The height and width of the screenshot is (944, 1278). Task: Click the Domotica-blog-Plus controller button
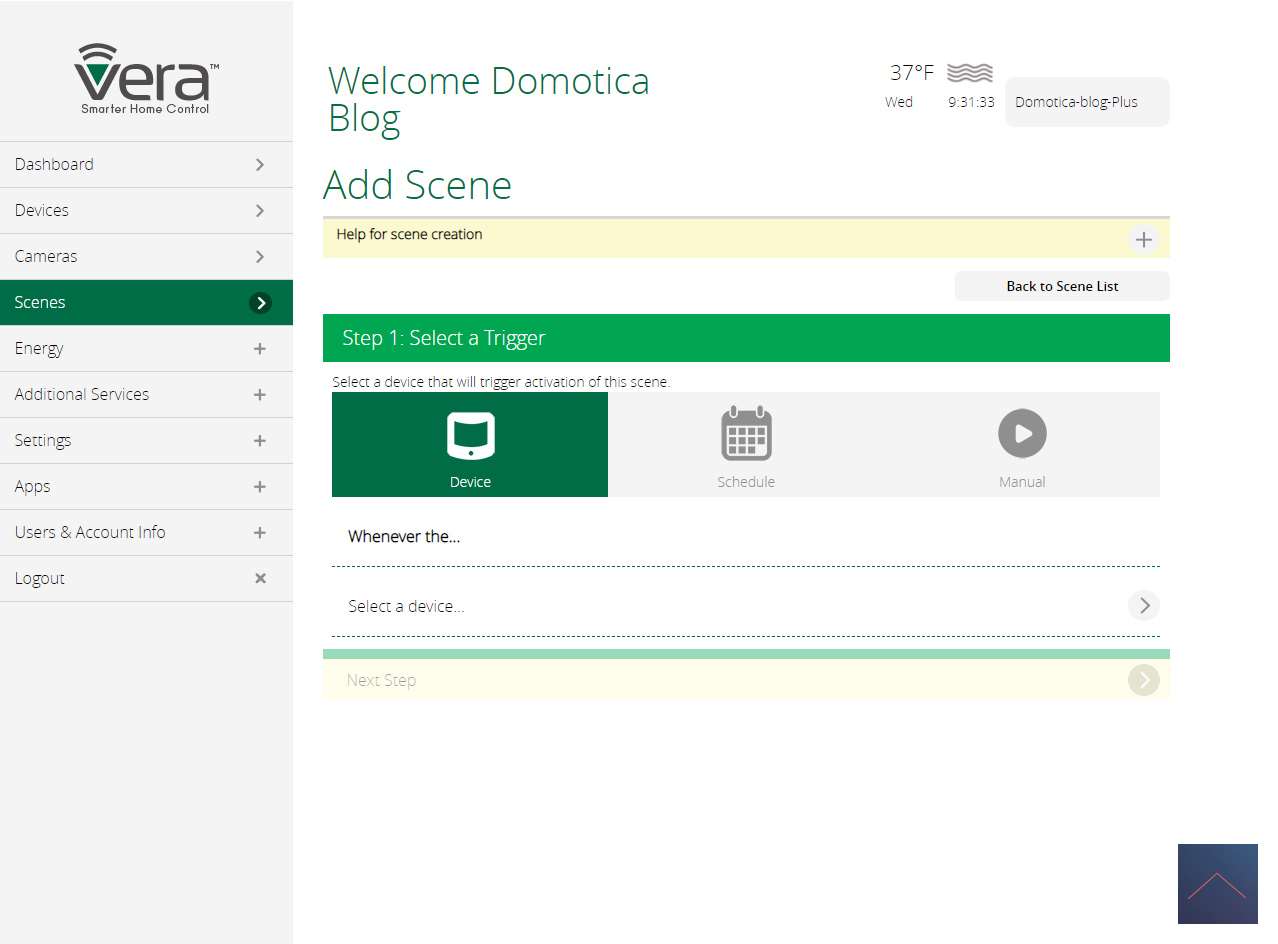1086,102
